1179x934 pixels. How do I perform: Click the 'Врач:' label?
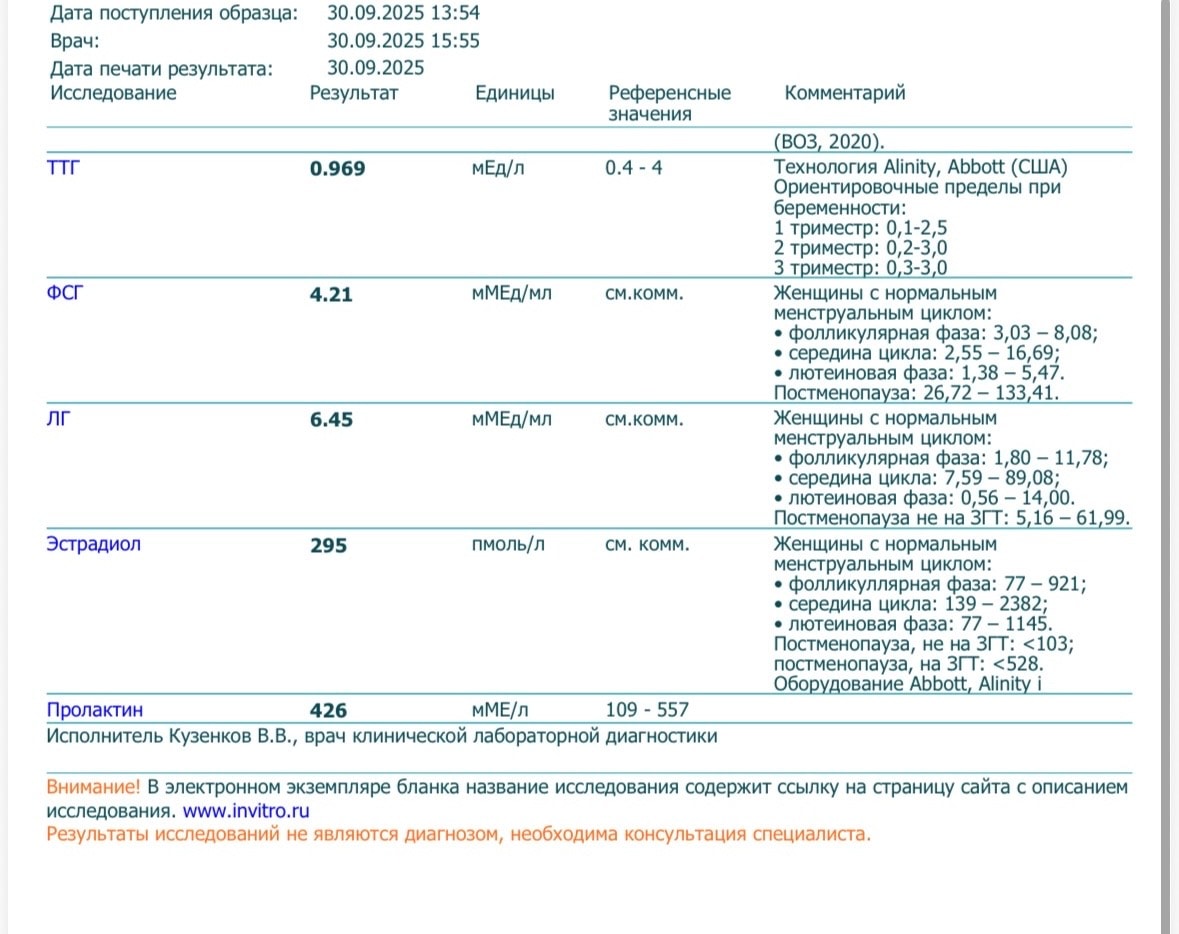[74, 41]
